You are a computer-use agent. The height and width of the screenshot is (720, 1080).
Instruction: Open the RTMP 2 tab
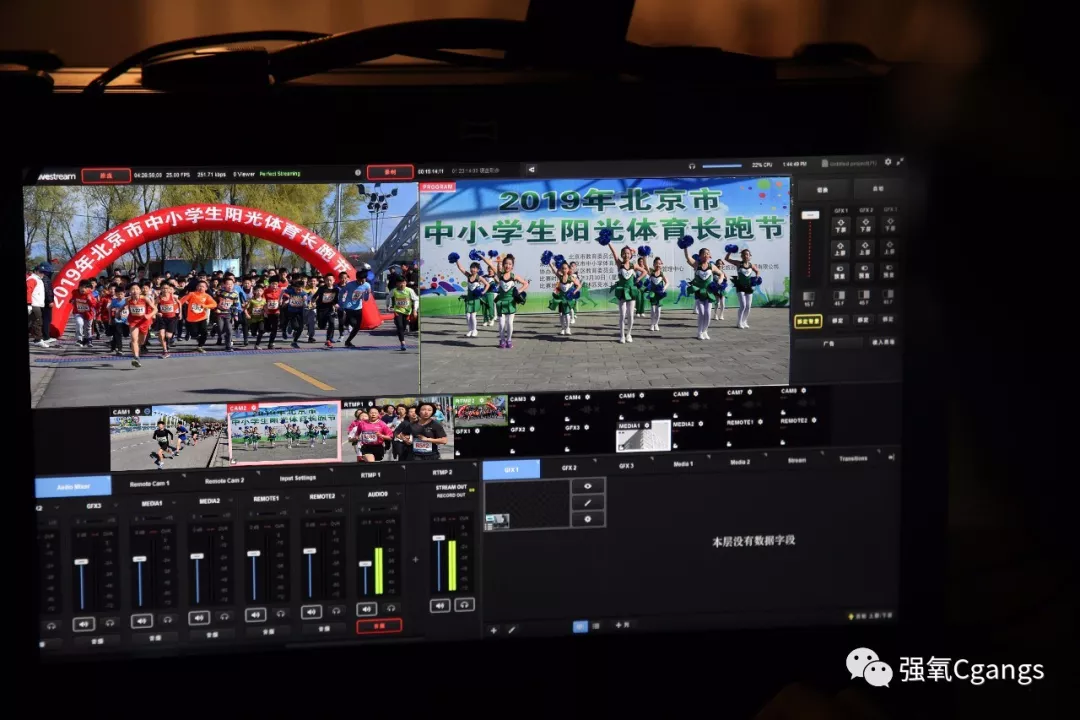pos(442,472)
